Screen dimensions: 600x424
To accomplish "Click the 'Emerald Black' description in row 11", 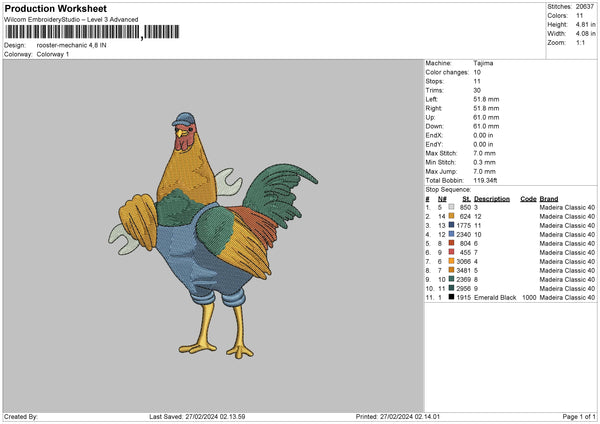I will coord(495,297).
